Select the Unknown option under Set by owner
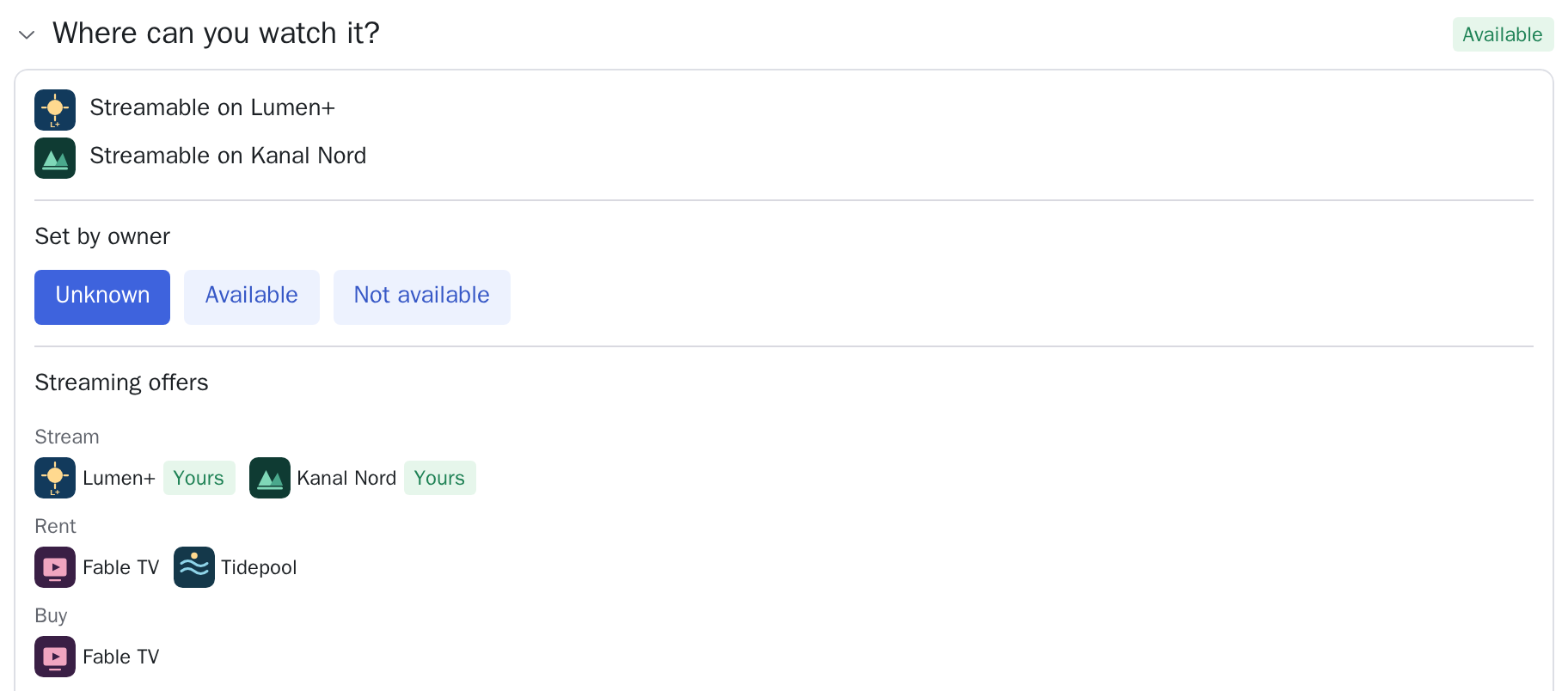 click(102, 297)
